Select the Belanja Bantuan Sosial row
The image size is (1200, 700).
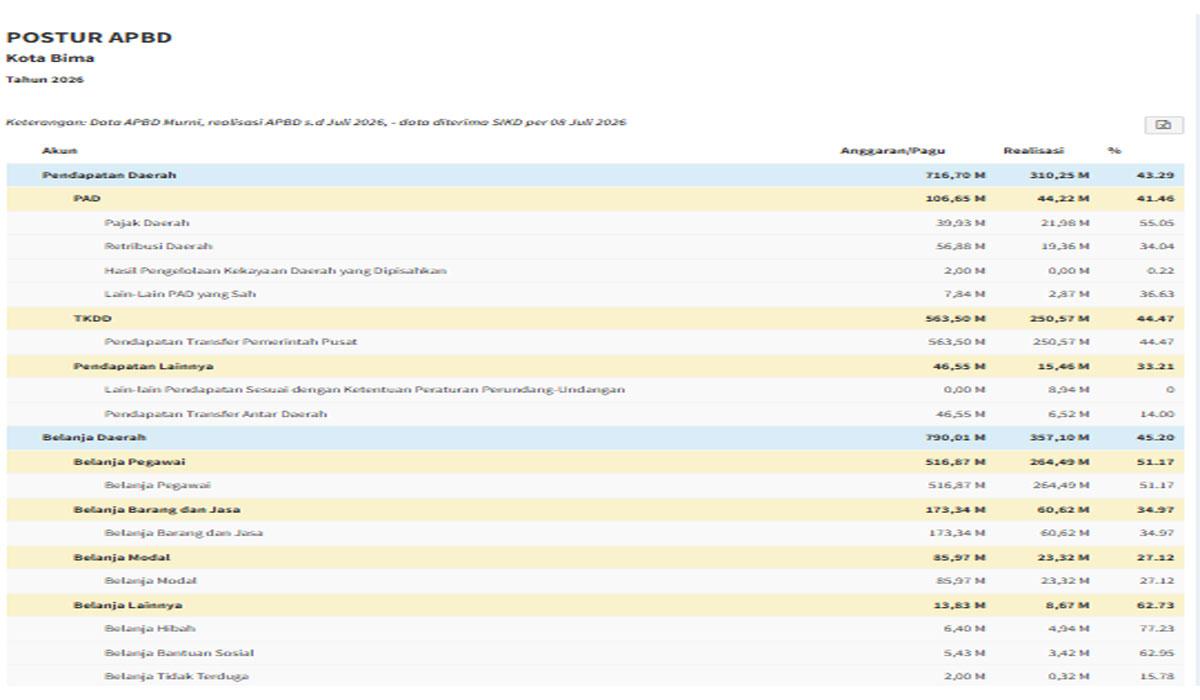pos(596,653)
